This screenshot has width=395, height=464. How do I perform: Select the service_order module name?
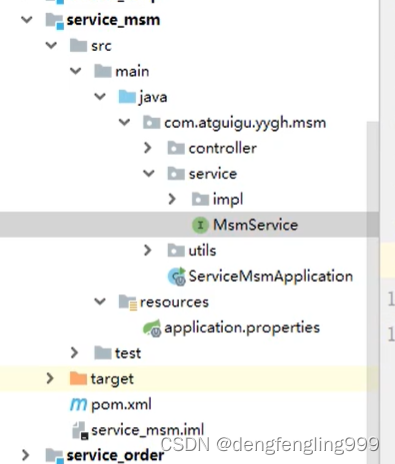pos(115,456)
